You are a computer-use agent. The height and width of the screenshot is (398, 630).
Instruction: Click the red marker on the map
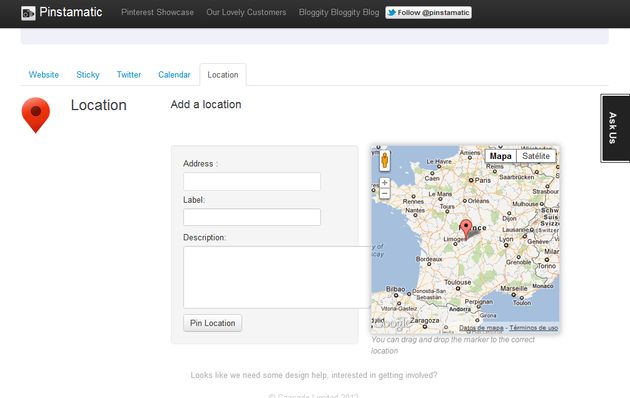(466, 229)
